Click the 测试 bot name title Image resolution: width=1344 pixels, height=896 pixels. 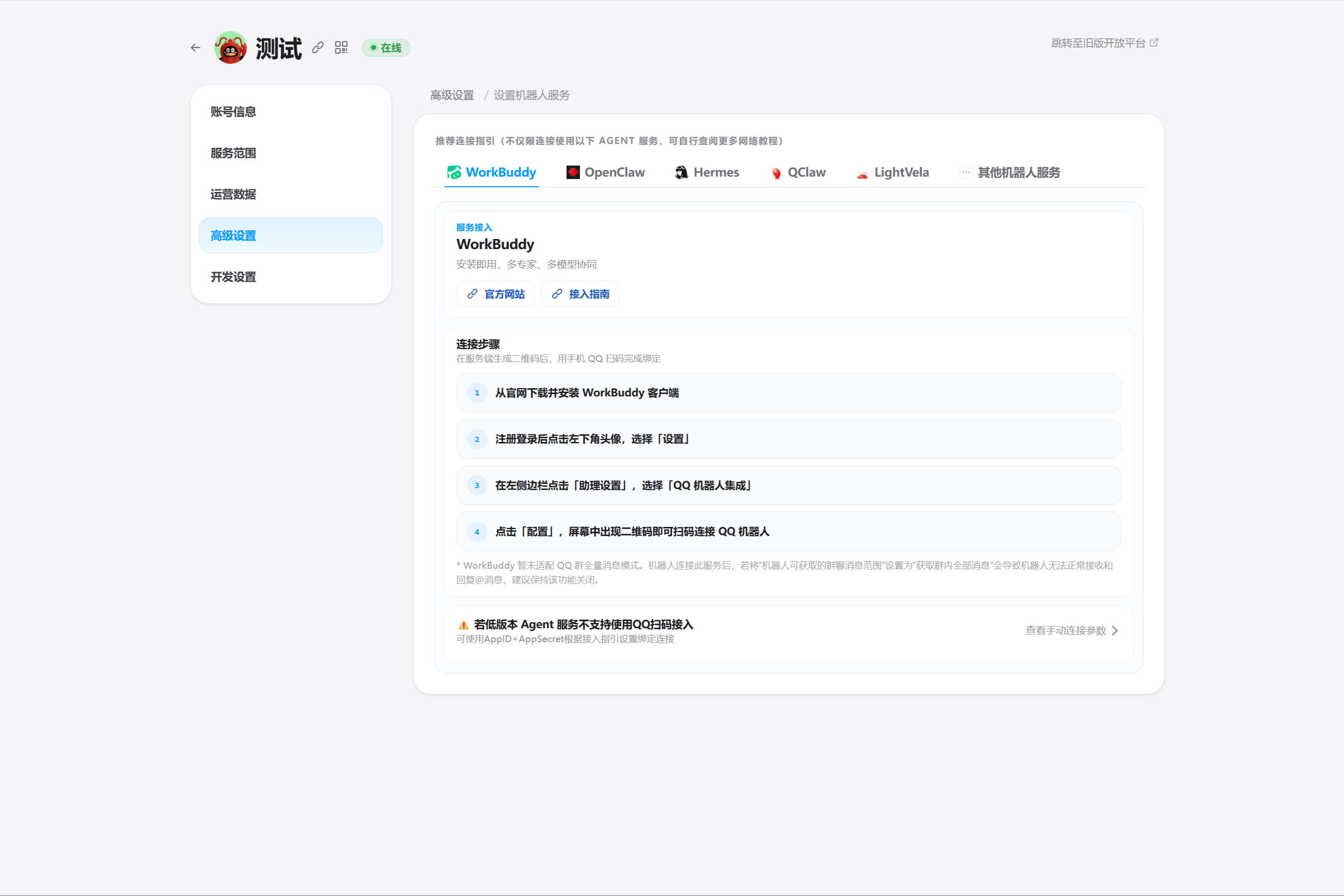[279, 48]
